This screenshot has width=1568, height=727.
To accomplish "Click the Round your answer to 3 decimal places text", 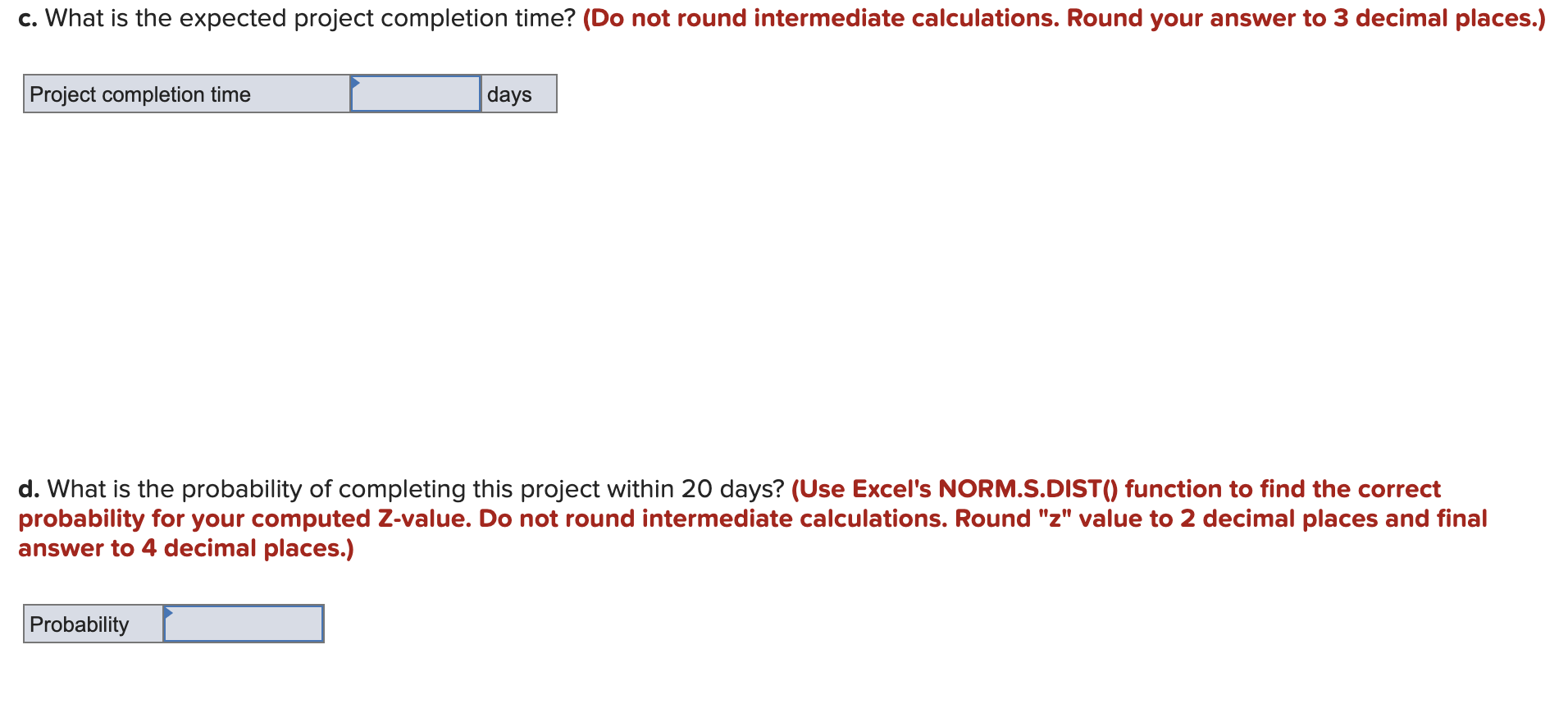I will [1304, 17].
